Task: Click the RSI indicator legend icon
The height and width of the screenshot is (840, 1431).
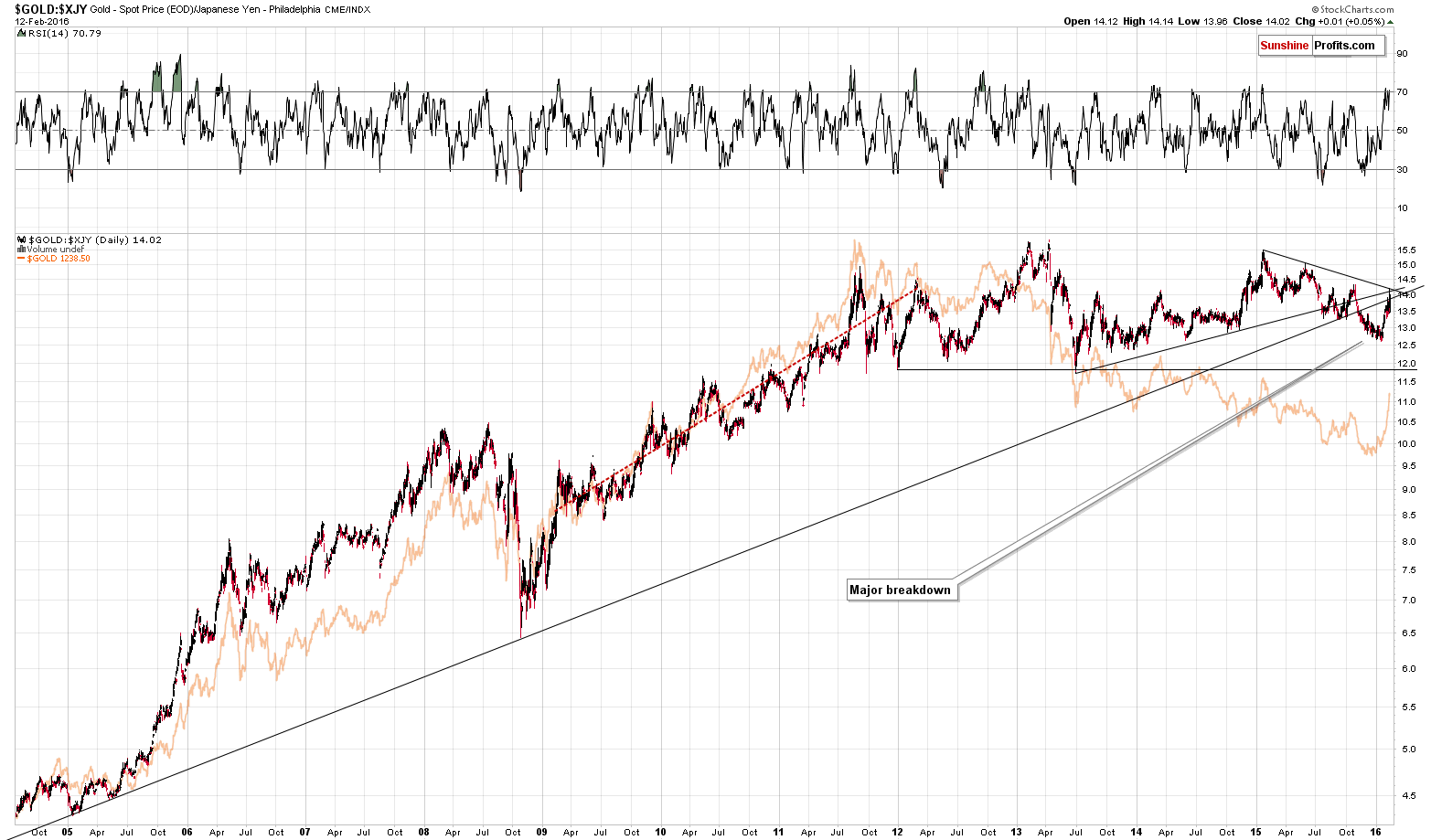Action: pyautogui.click(x=22, y=34)
